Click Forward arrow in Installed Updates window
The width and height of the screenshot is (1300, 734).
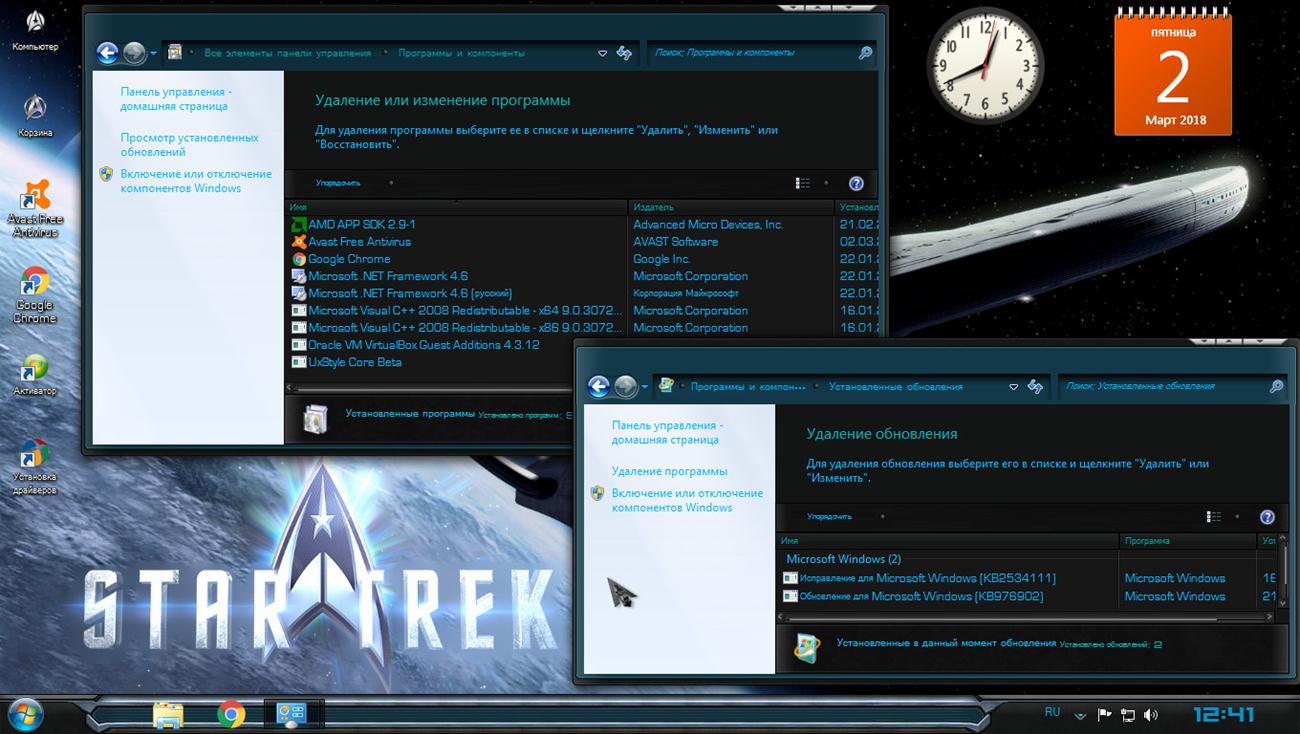(x=626, y=386)
